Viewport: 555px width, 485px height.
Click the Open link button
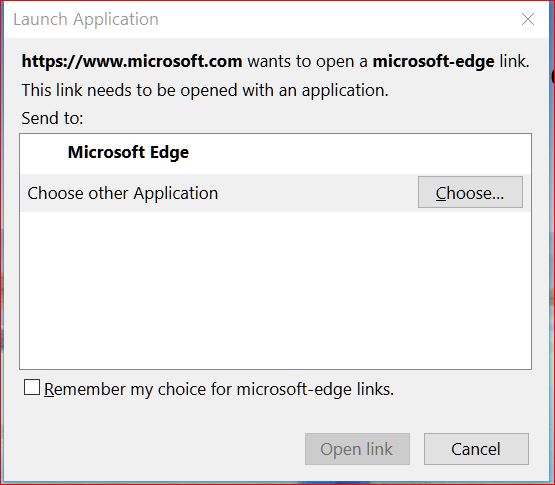(357, 449)
